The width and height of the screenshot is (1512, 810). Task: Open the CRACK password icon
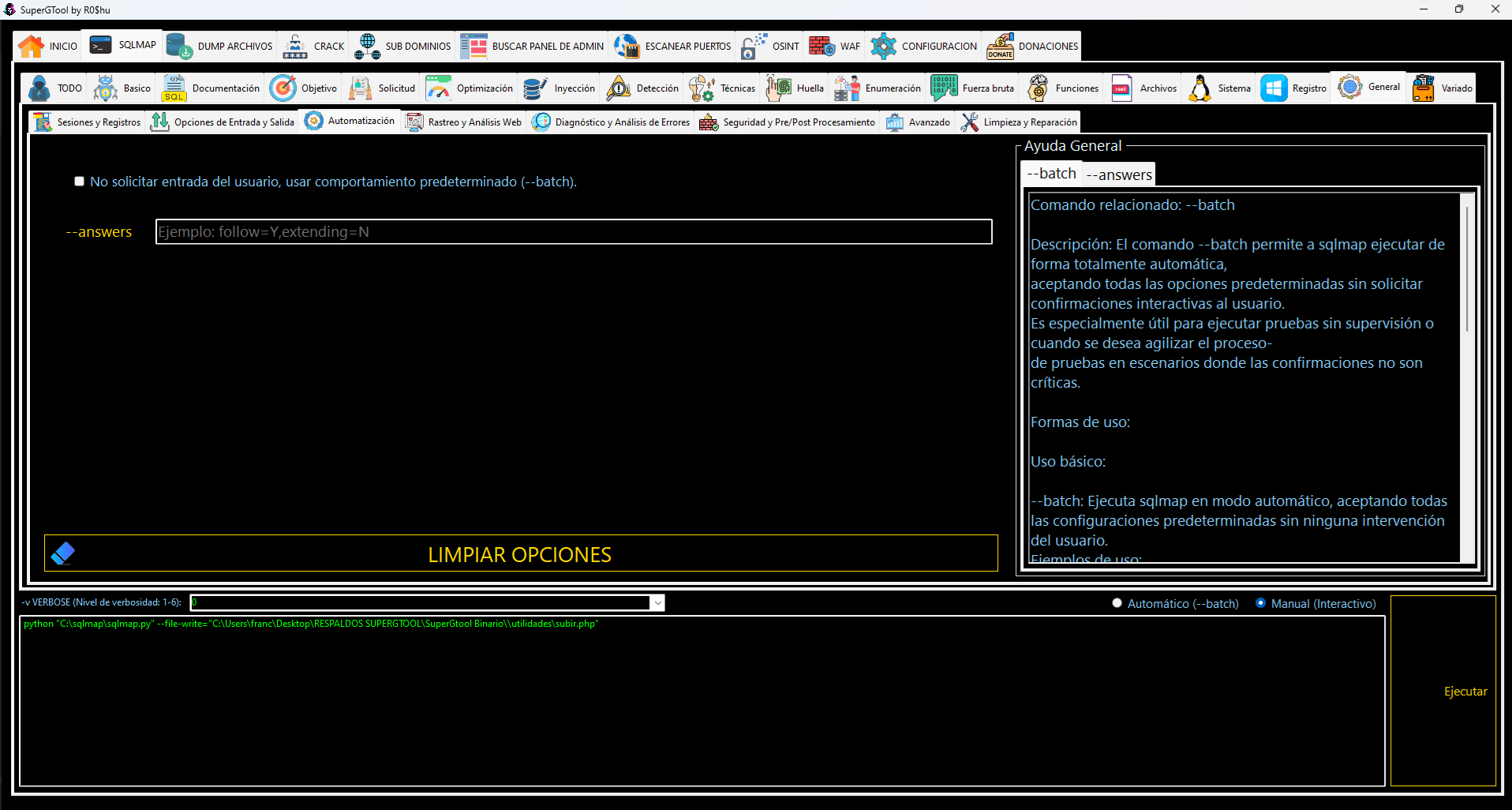295,46
